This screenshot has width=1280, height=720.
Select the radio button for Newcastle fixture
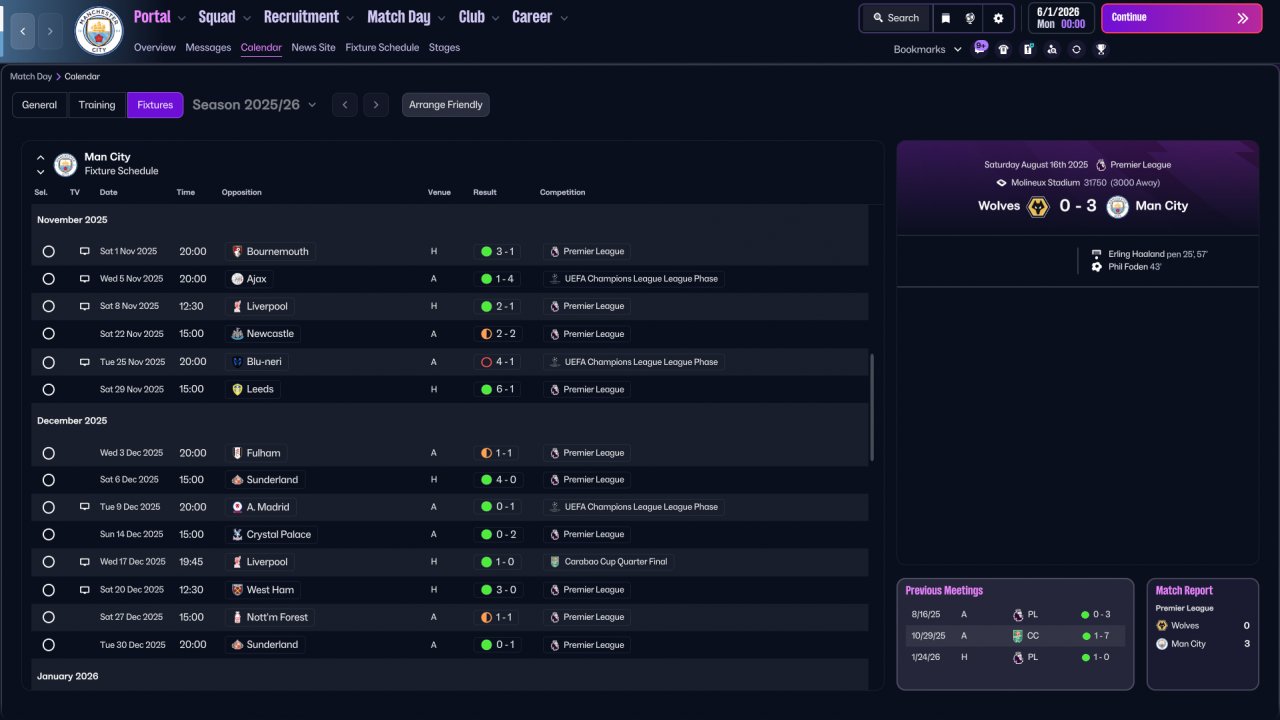click(48, 334)
